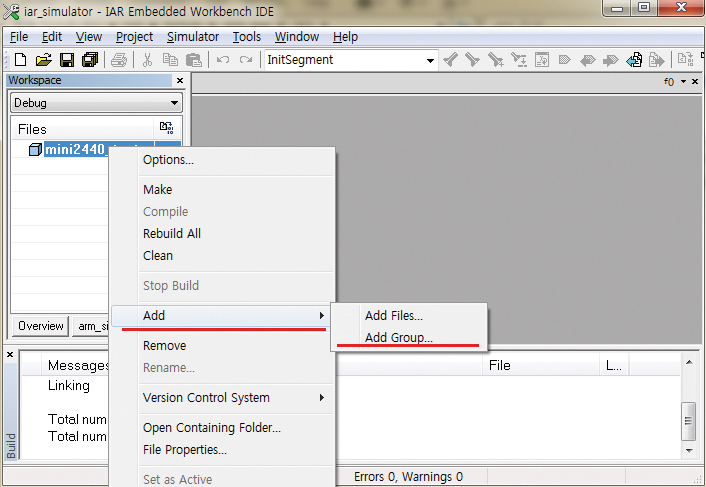Click the Navigate Backward icon
The image size is (706, 487).
tap(634, 60)
